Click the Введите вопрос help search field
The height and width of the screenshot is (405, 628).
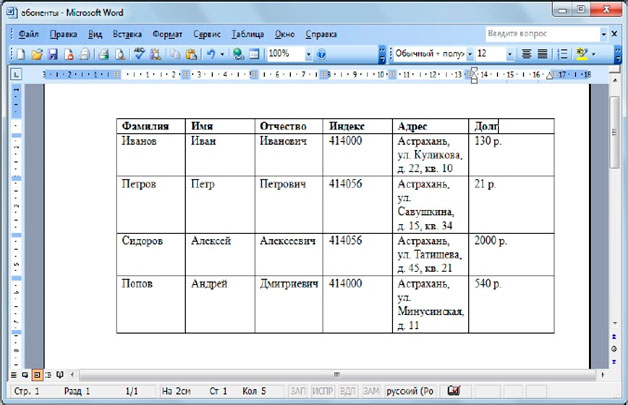540,33
